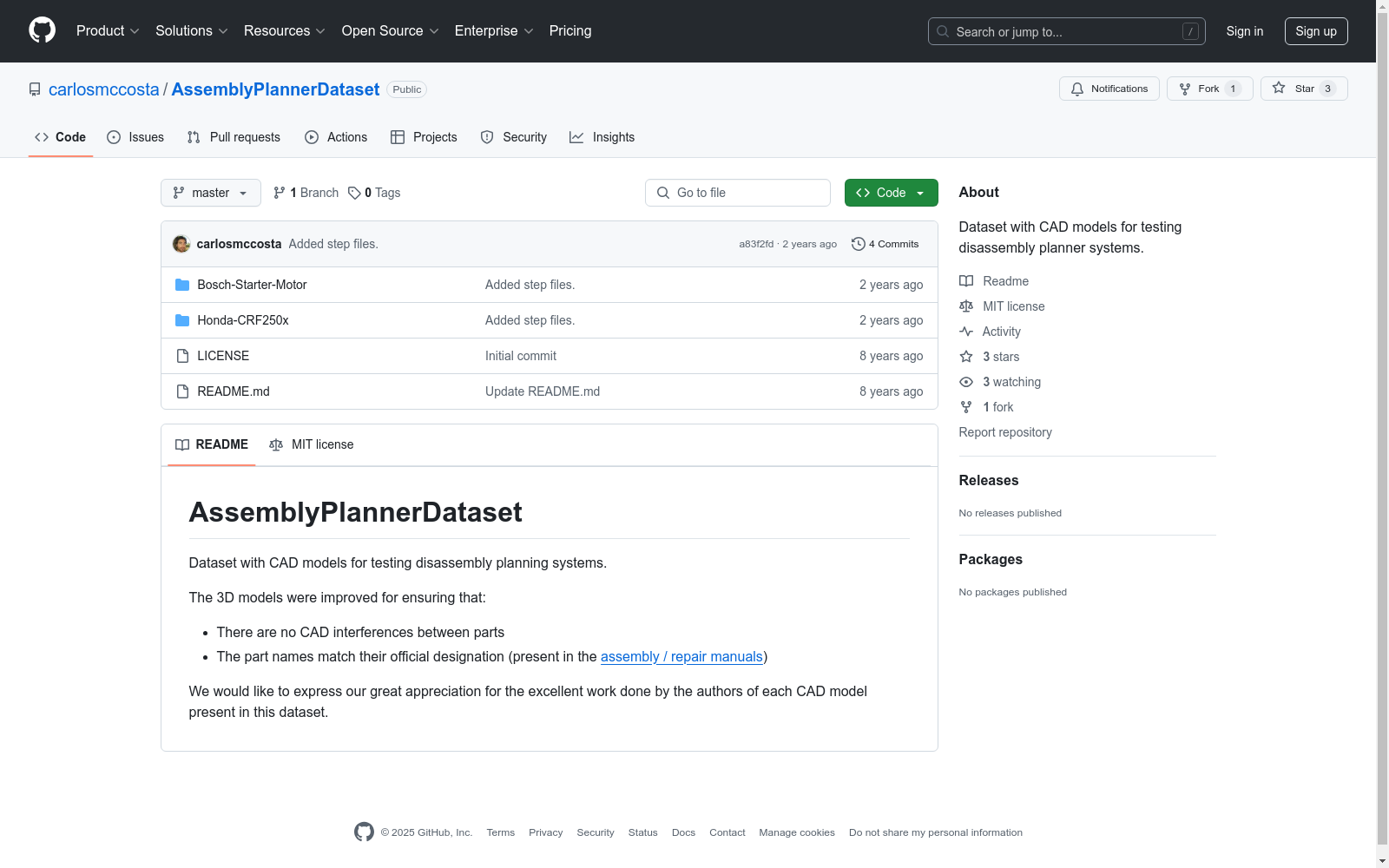Open the Actions tab
The width and height of the screenshot is (1389, 868).
[336, 137]
